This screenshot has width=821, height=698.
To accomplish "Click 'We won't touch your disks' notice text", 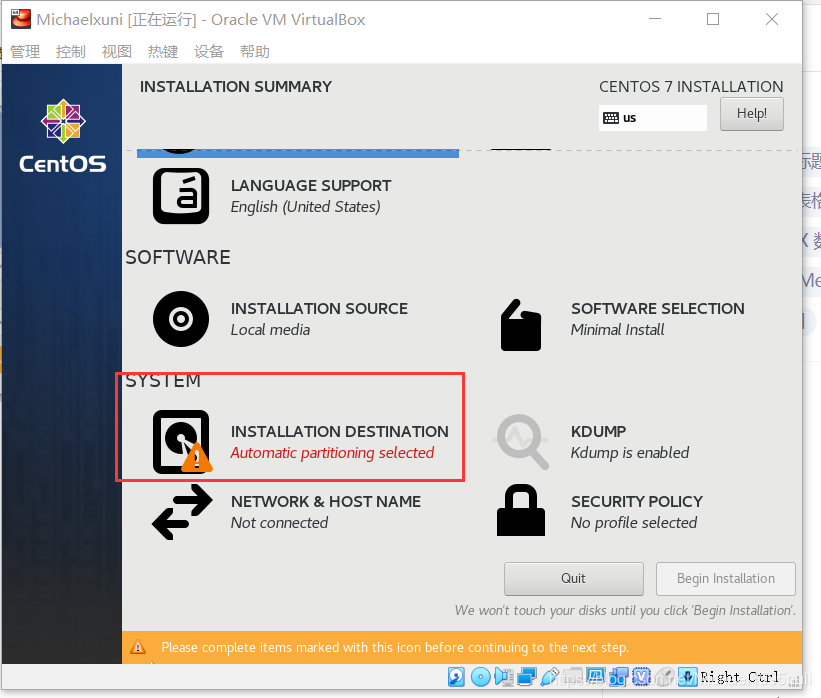I will tap(625, 611).
